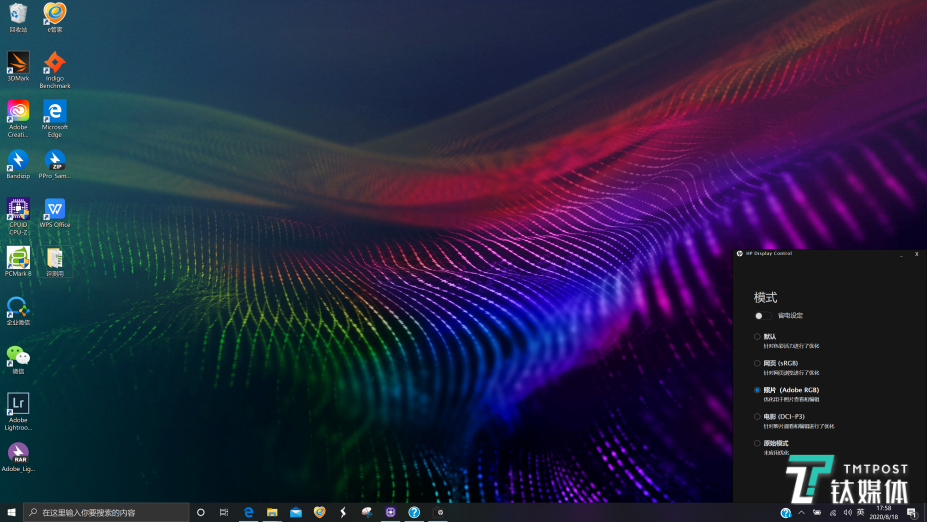Select the 默认 default display mode
This screenshot has height=522, width=927.
pyautogui.click(x=758, y=337)
